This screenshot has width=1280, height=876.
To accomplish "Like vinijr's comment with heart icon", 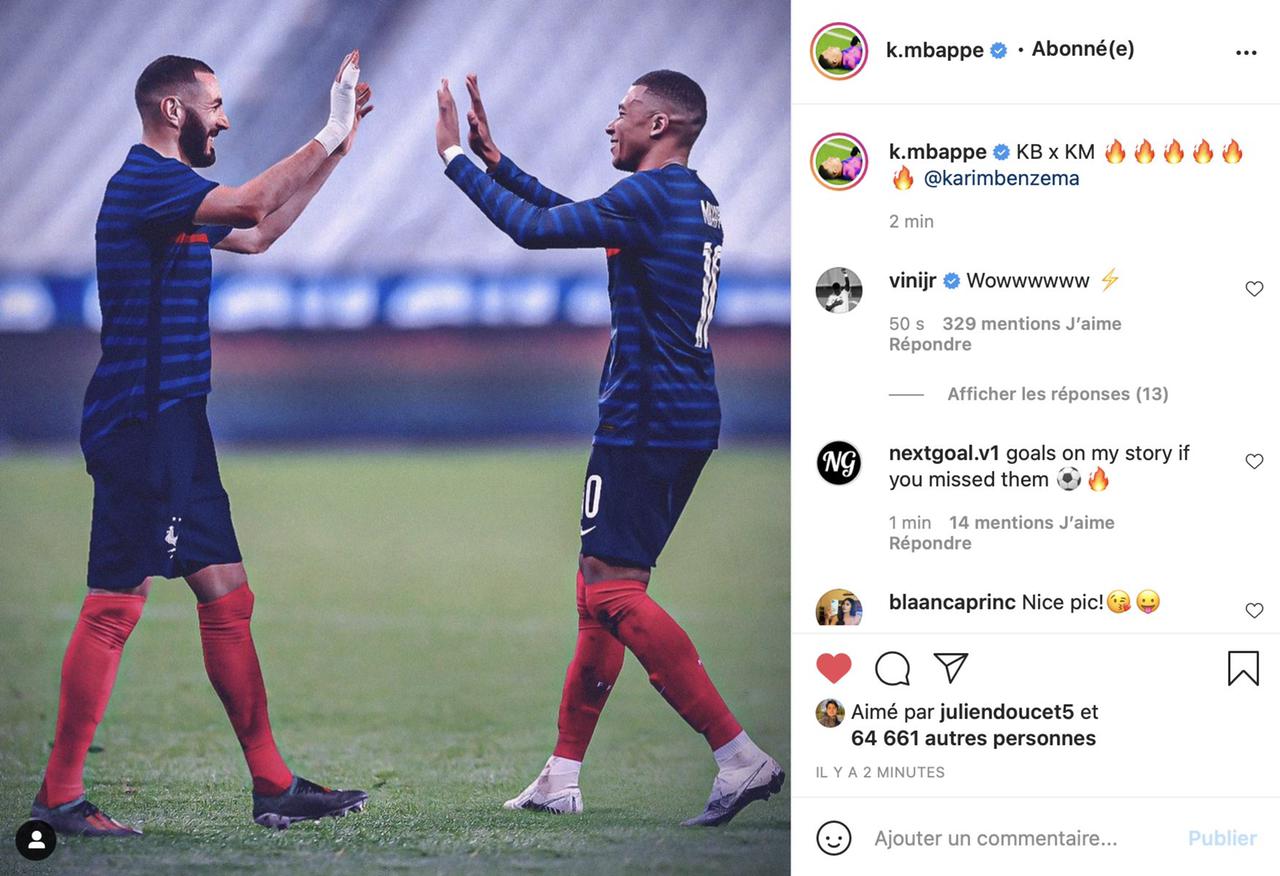I will pyautogui.click(x=1254, y=289).
